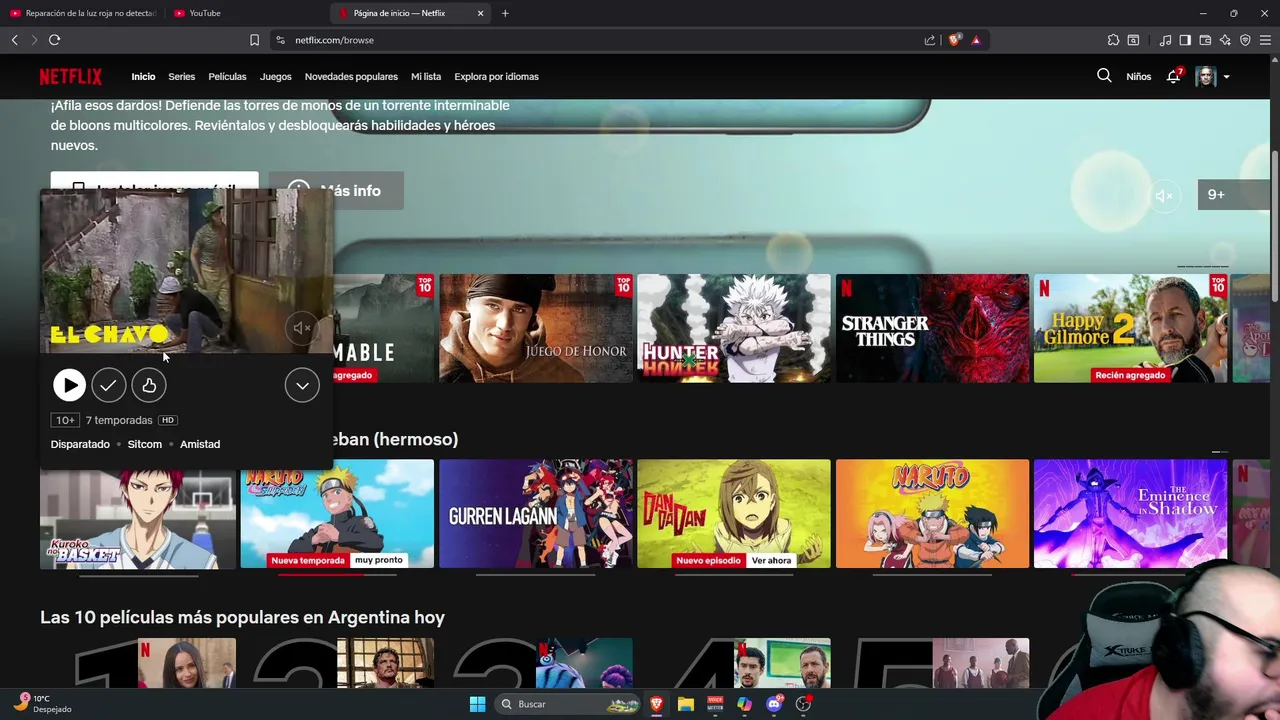Open browser extensions puzzle icon
Screen dimensions: 1280x720
pyautogui.click(x=1113, y=40)
